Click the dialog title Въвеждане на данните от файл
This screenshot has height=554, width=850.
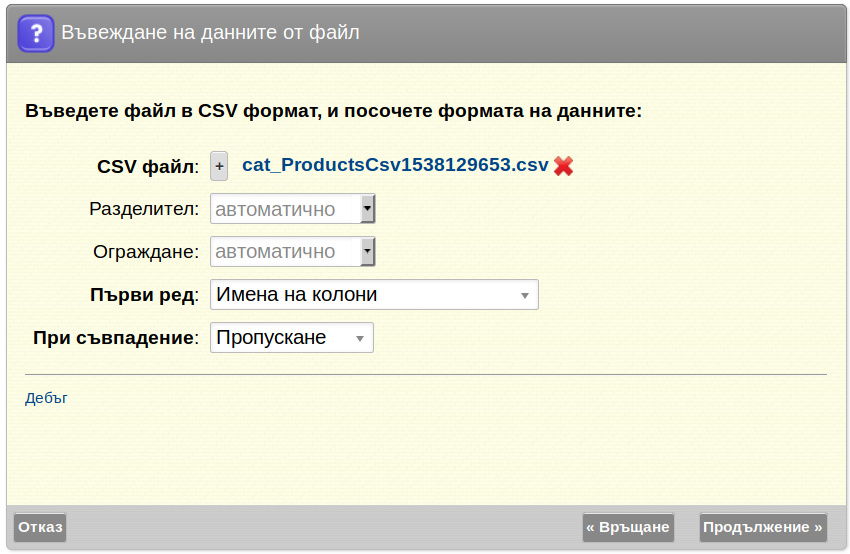pos(210,33)
